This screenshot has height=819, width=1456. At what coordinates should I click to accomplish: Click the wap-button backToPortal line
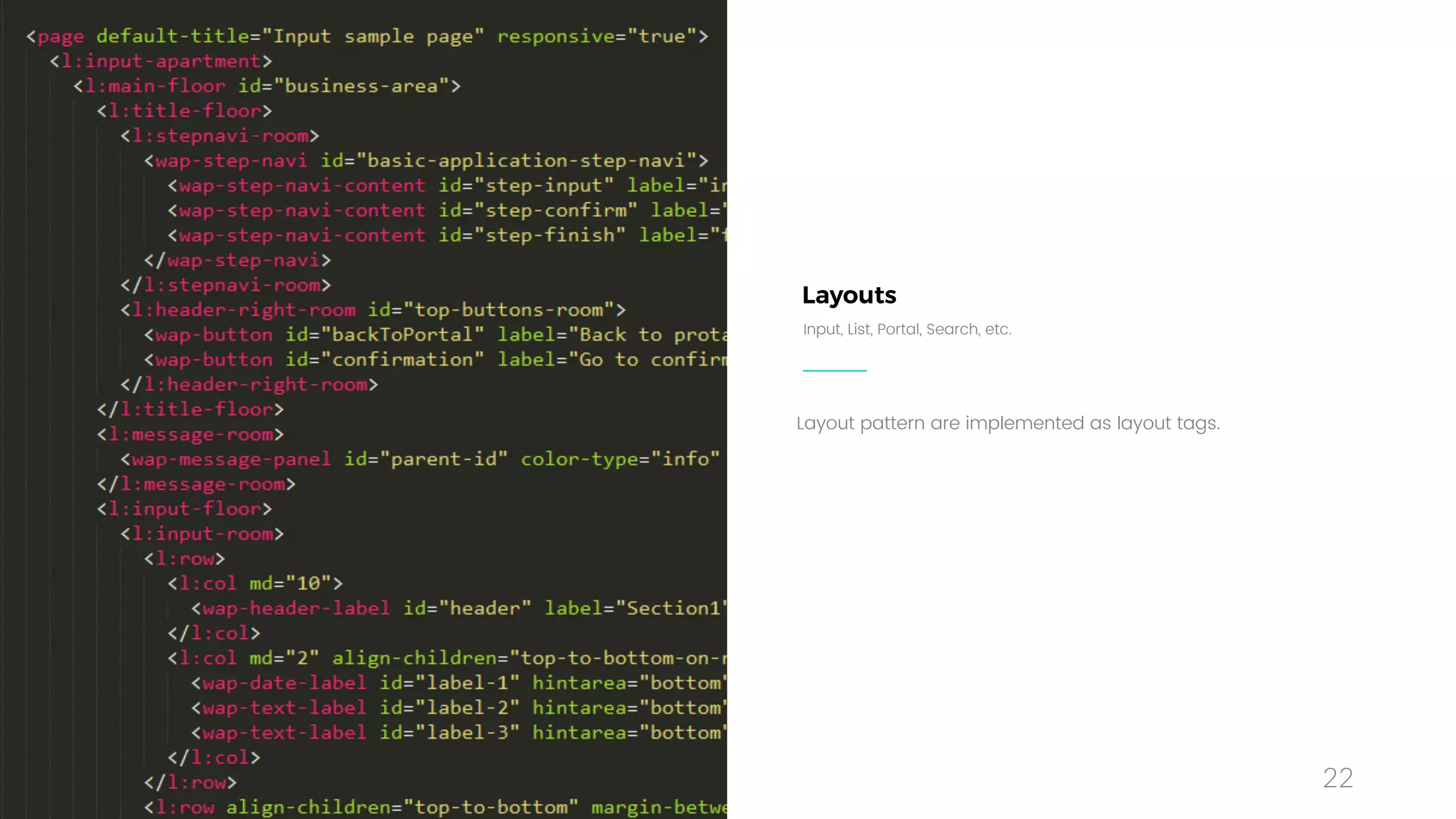(x=435, y=335)
